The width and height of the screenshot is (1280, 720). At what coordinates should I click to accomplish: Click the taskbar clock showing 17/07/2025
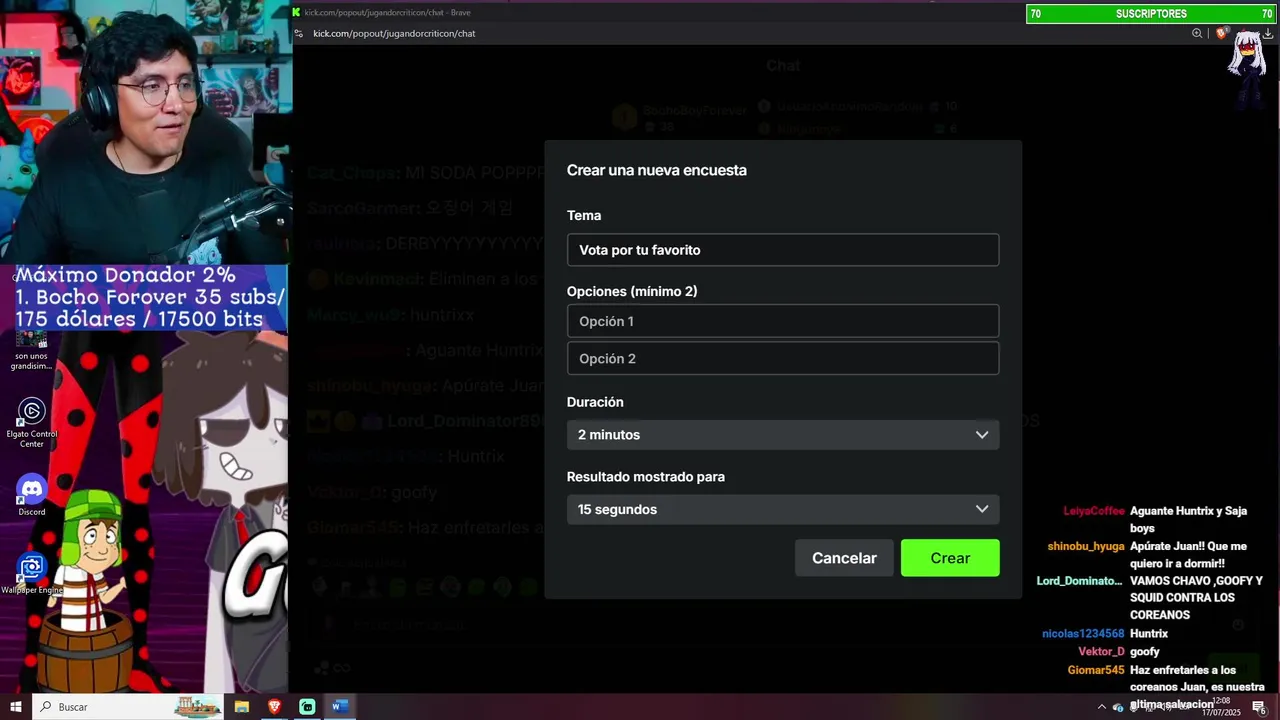coord(1221,707)
